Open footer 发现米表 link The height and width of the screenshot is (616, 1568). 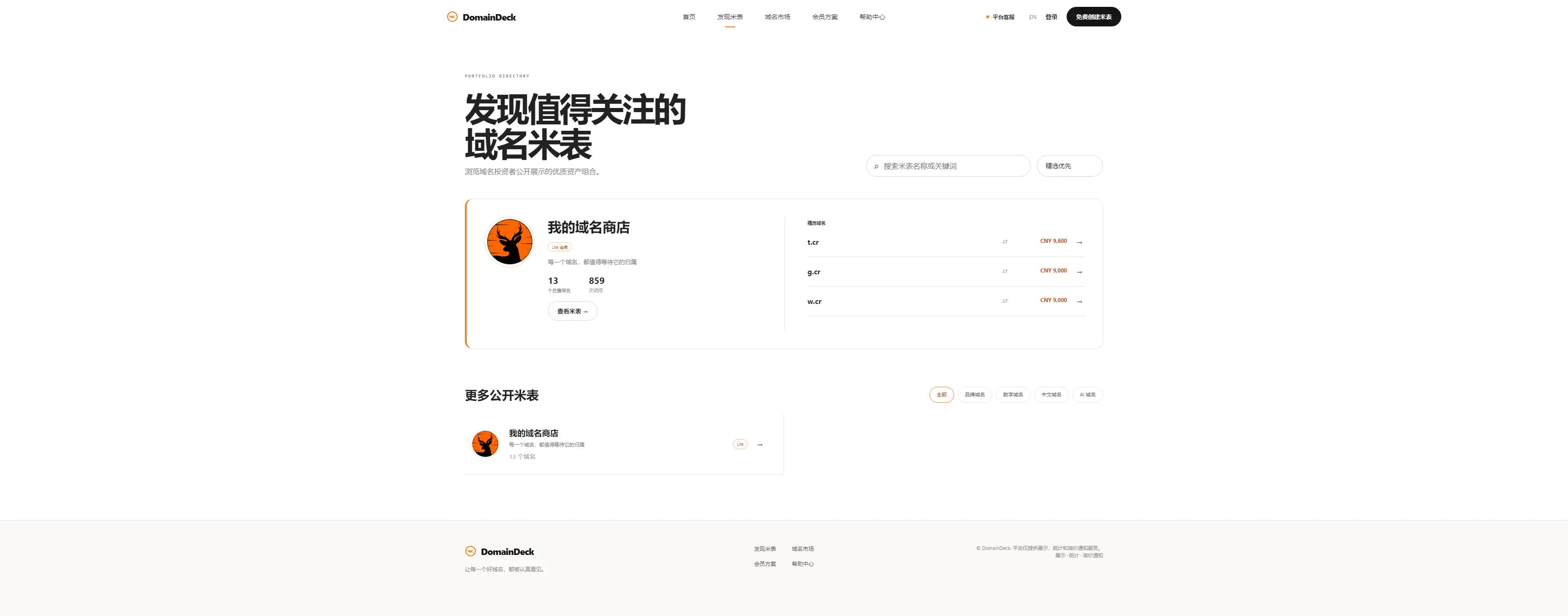pos(764,549)
